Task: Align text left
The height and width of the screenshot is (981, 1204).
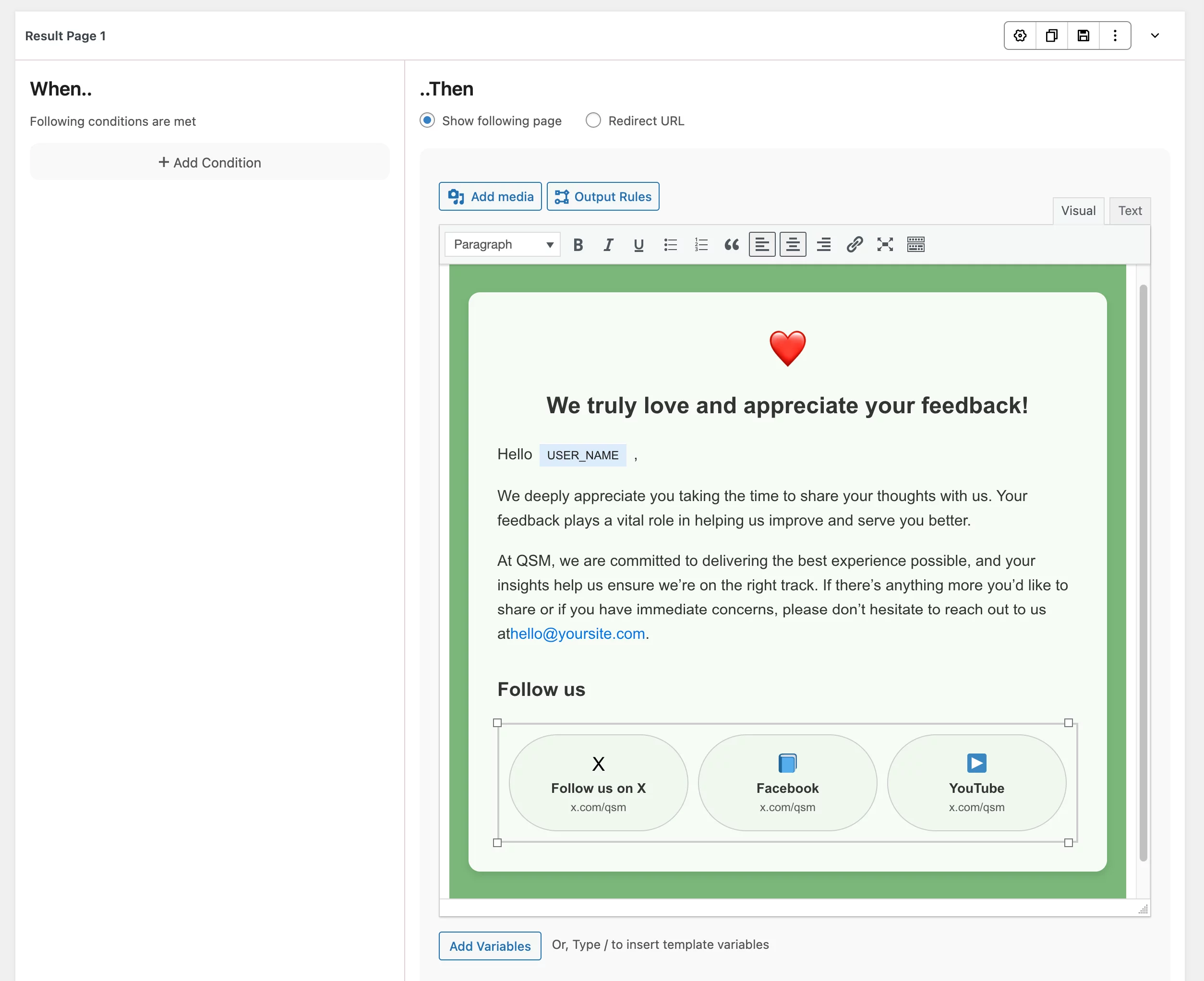Action: (x=762, y=244)
